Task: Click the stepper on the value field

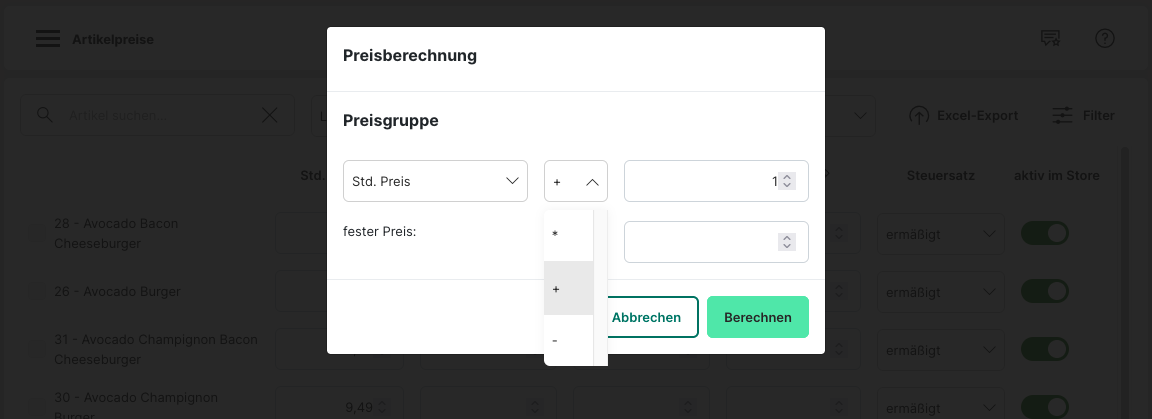Action: [x=787, y=182]
